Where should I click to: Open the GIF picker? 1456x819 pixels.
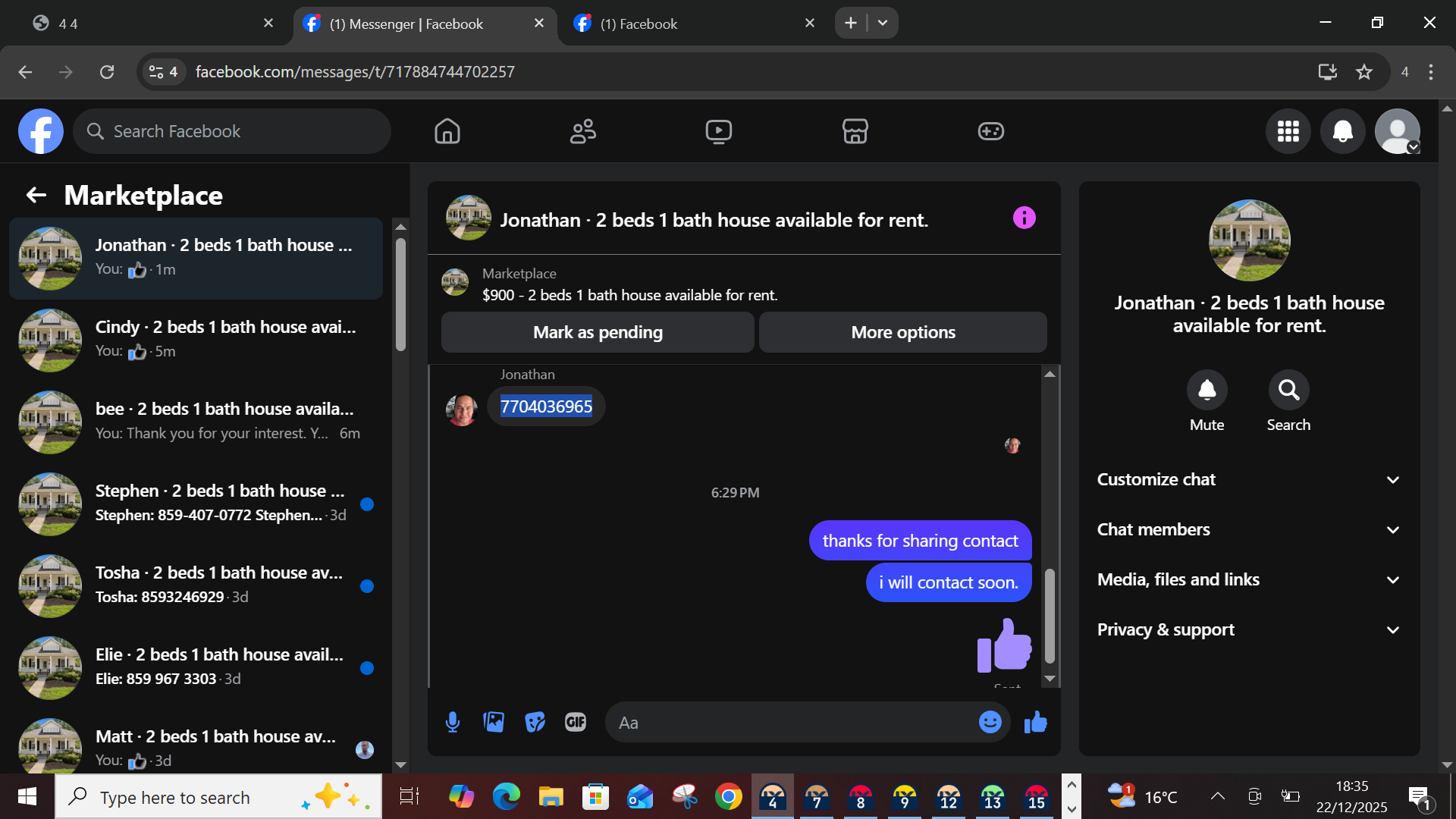[576, 722]
